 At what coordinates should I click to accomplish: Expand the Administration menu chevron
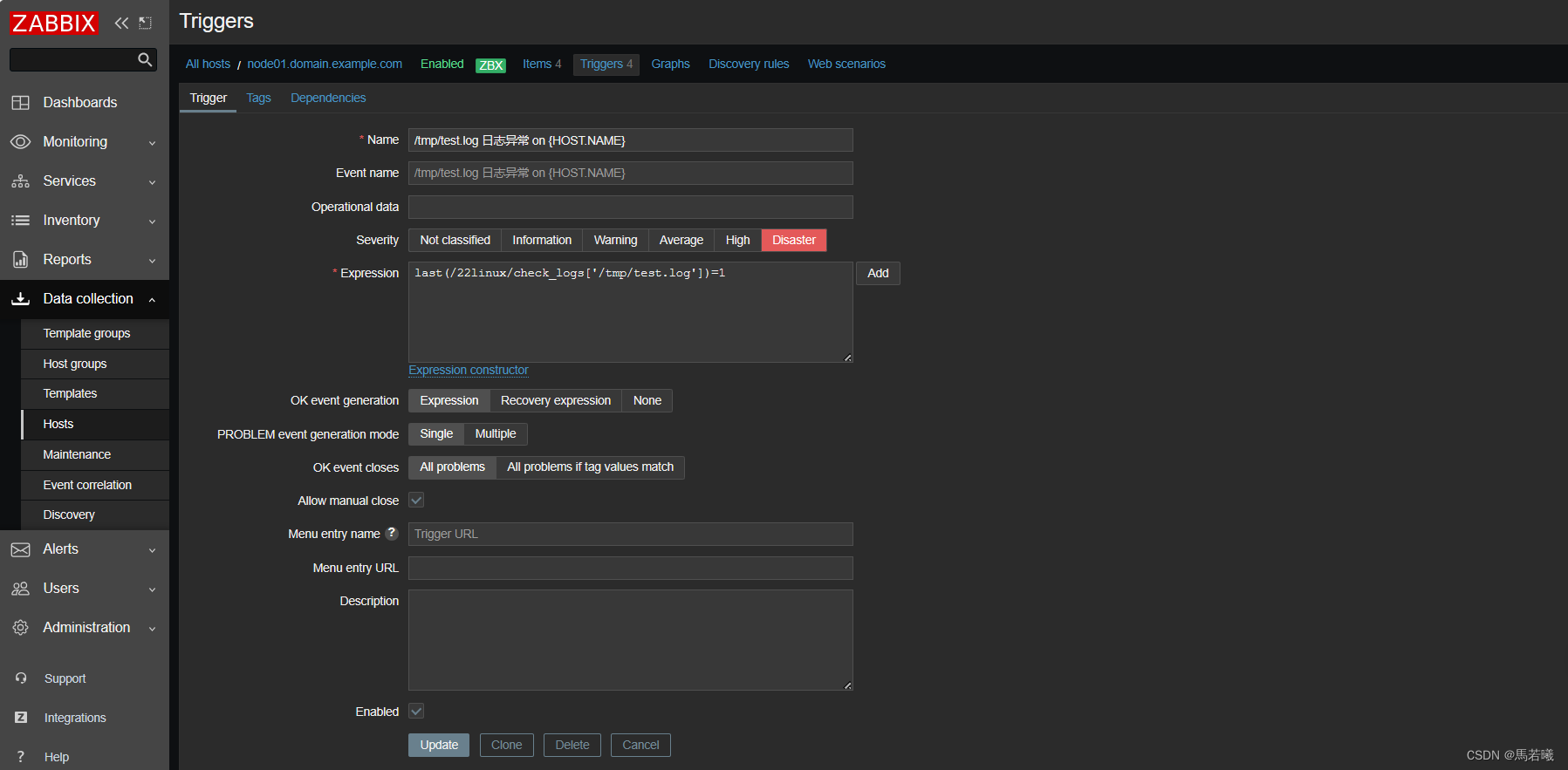(x=152, y=629)
